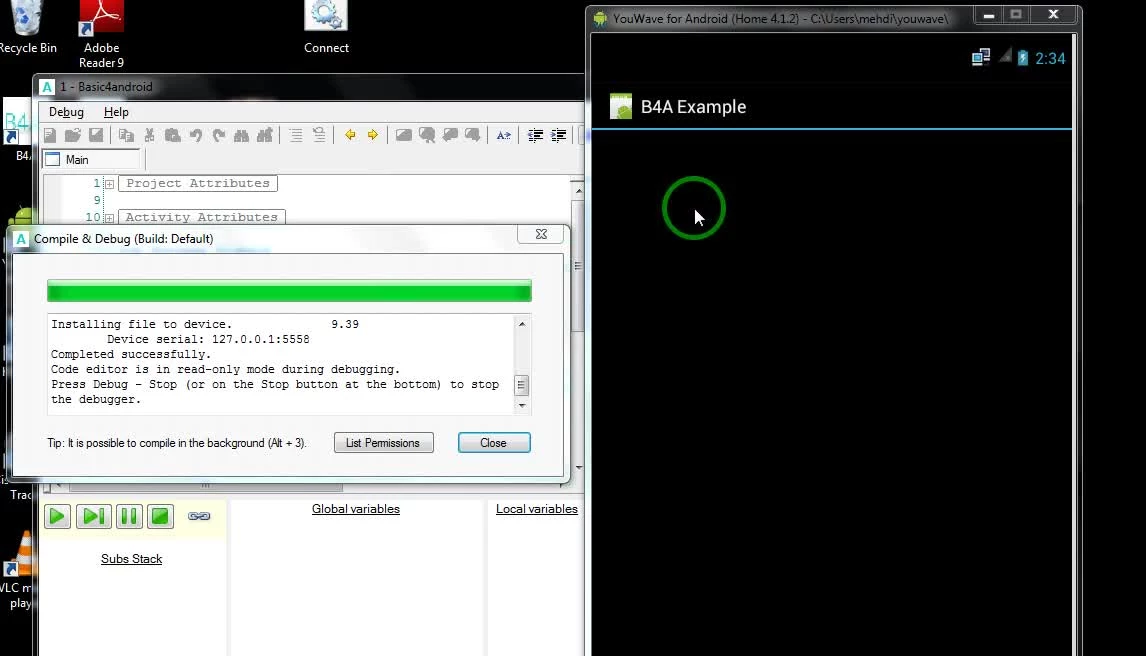Expand the Activity Attributes region
Image resolution: width=1146 pixels, height=656 pixels.
(109, 218)
